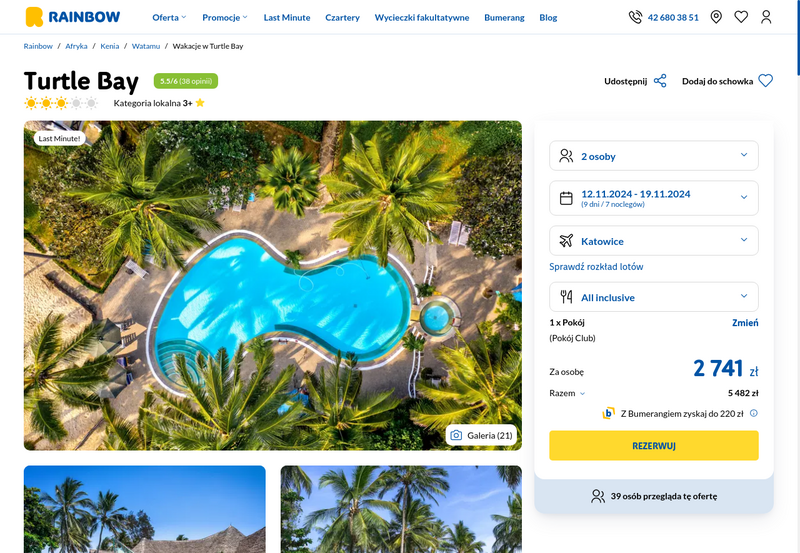Click the Sprawdź rozkład lotów link

596,266
